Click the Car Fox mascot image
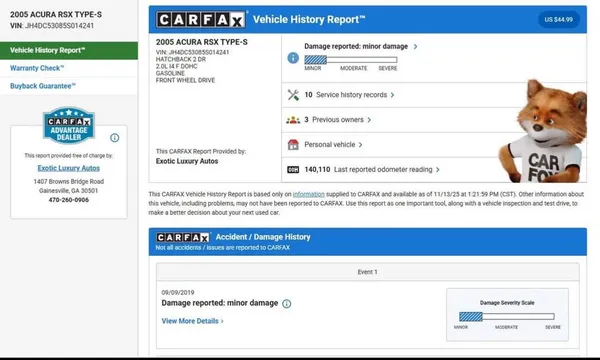This screenshot has height=360, width=600. [543, 131]
